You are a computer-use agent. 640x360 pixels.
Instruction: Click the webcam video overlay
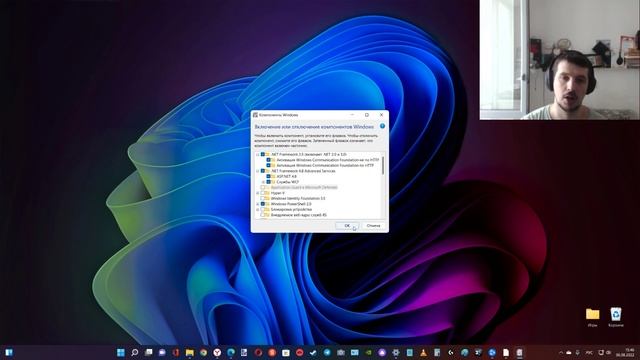coord(560,60)
